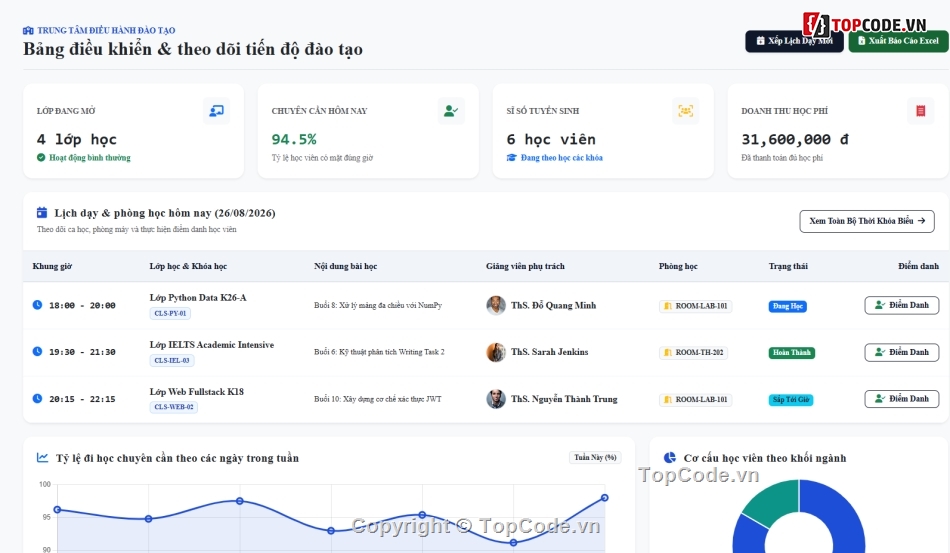Click the red receipt icon on Doanh Thu Học Phí
This screenshot has width=950, height=553.
click(x=920, y=111)
